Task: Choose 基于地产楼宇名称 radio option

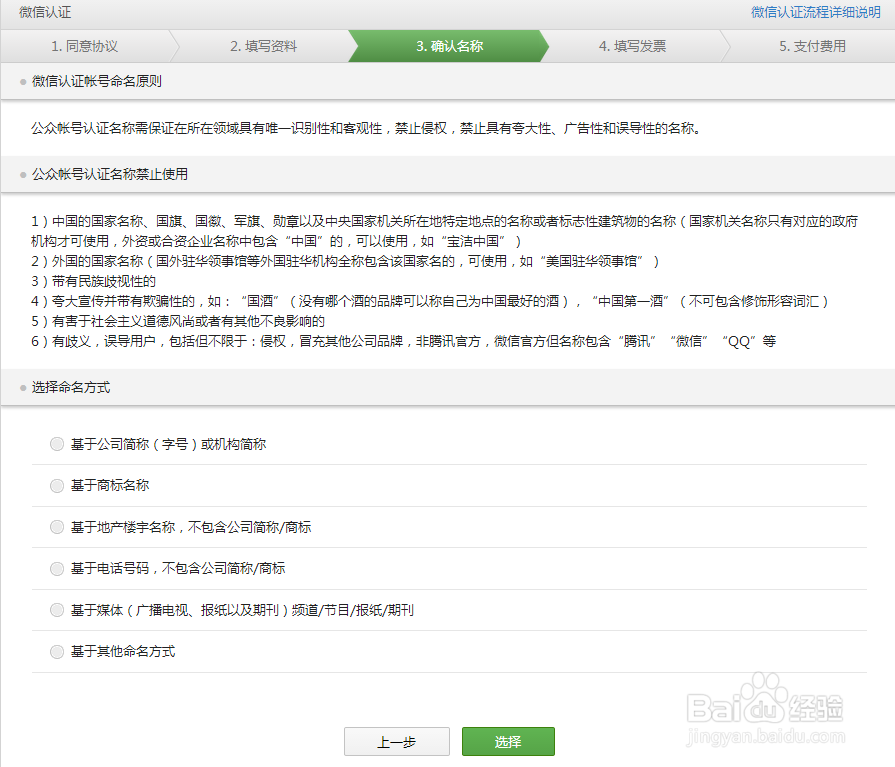Action: [57, 527]
